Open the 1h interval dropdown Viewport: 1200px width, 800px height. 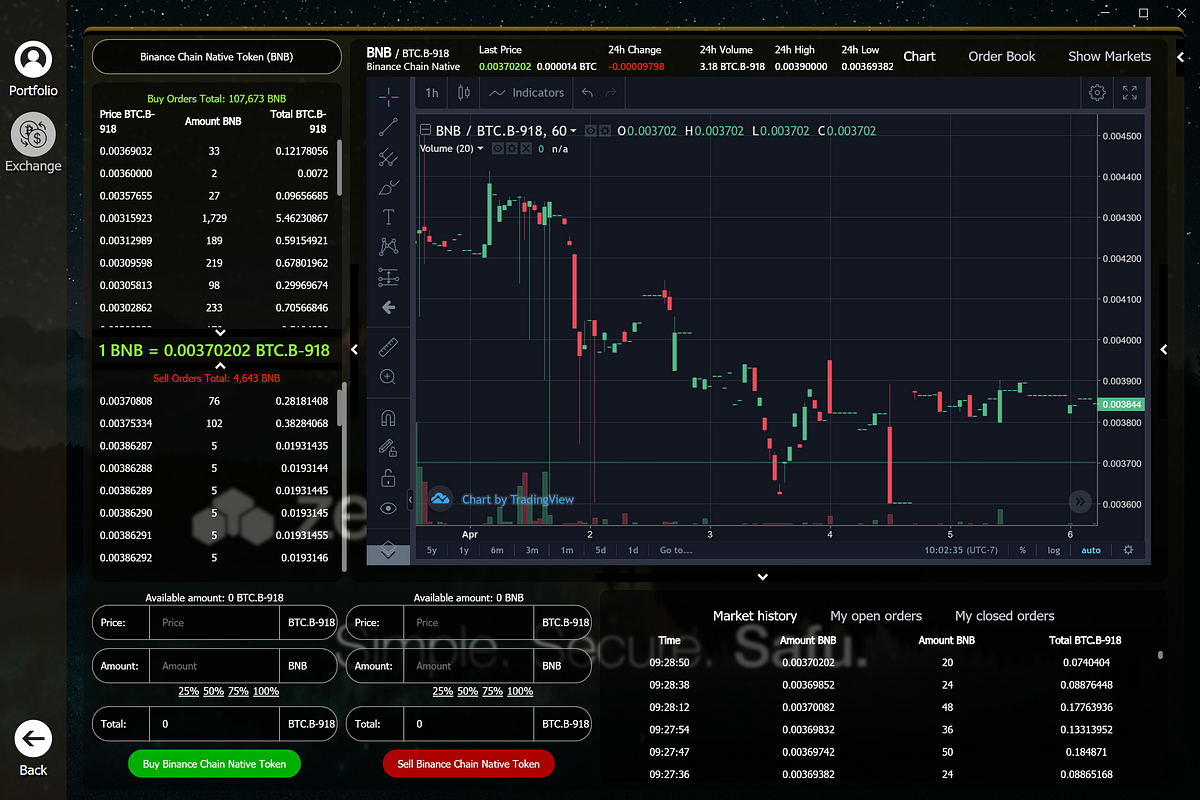pyautogui.click(x=432, y=93)
